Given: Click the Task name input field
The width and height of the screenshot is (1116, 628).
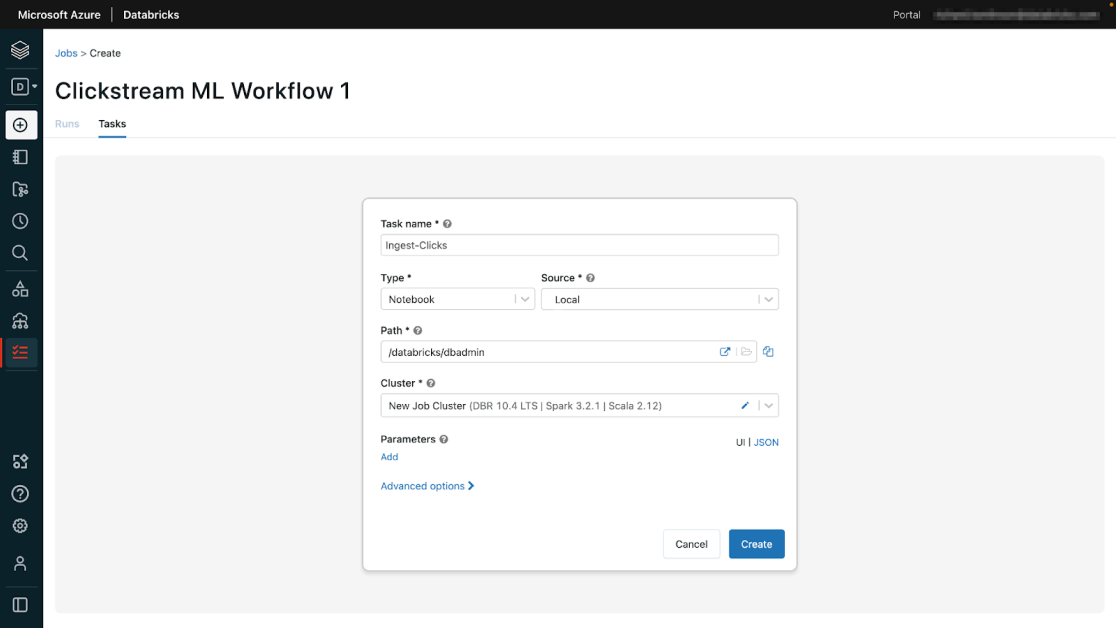Looking at the screenshot, I should pyautogui.click(x=579, y=245).
